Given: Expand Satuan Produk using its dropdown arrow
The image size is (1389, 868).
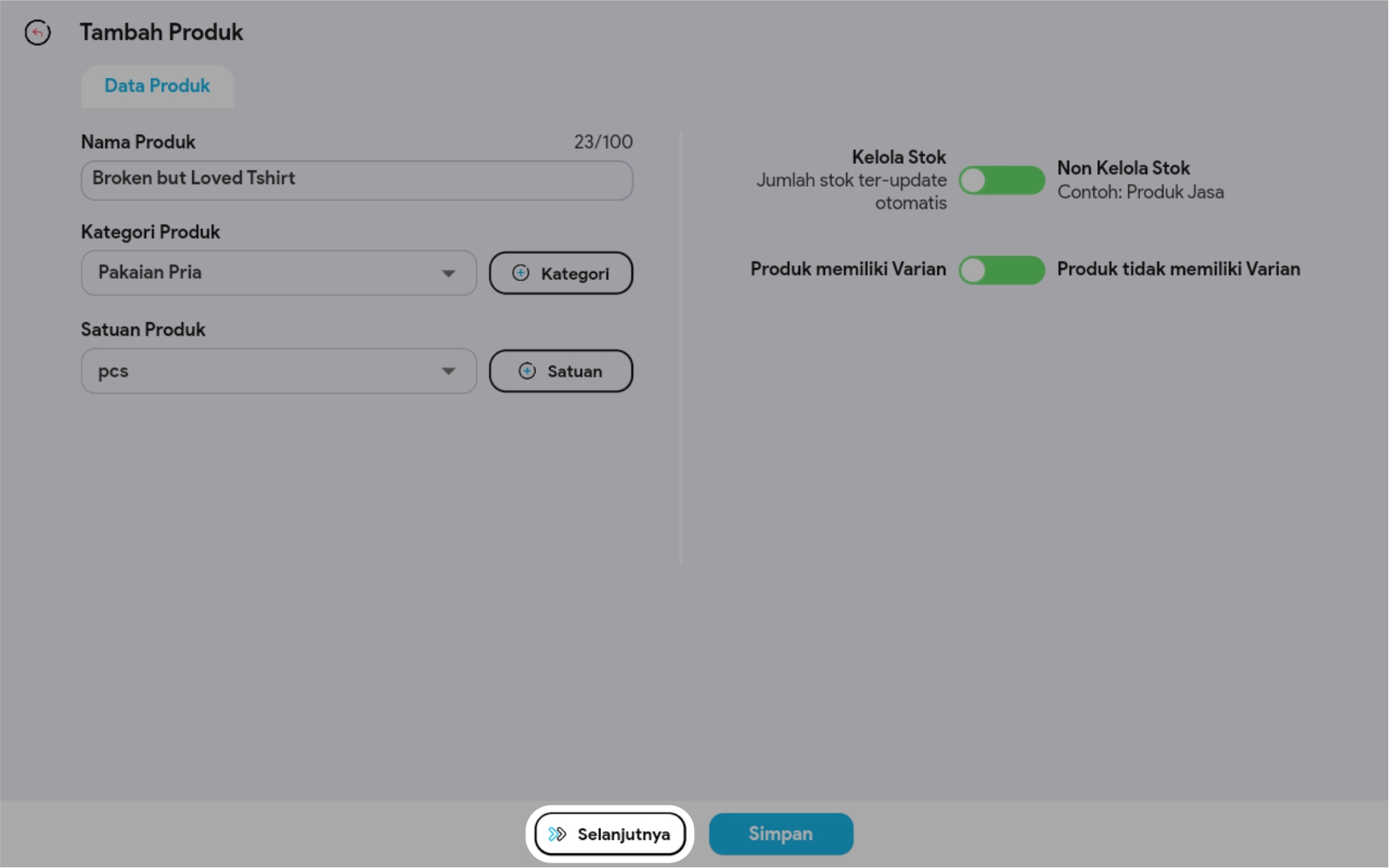Looking at the screenshot, I should [x=448, y=371].
